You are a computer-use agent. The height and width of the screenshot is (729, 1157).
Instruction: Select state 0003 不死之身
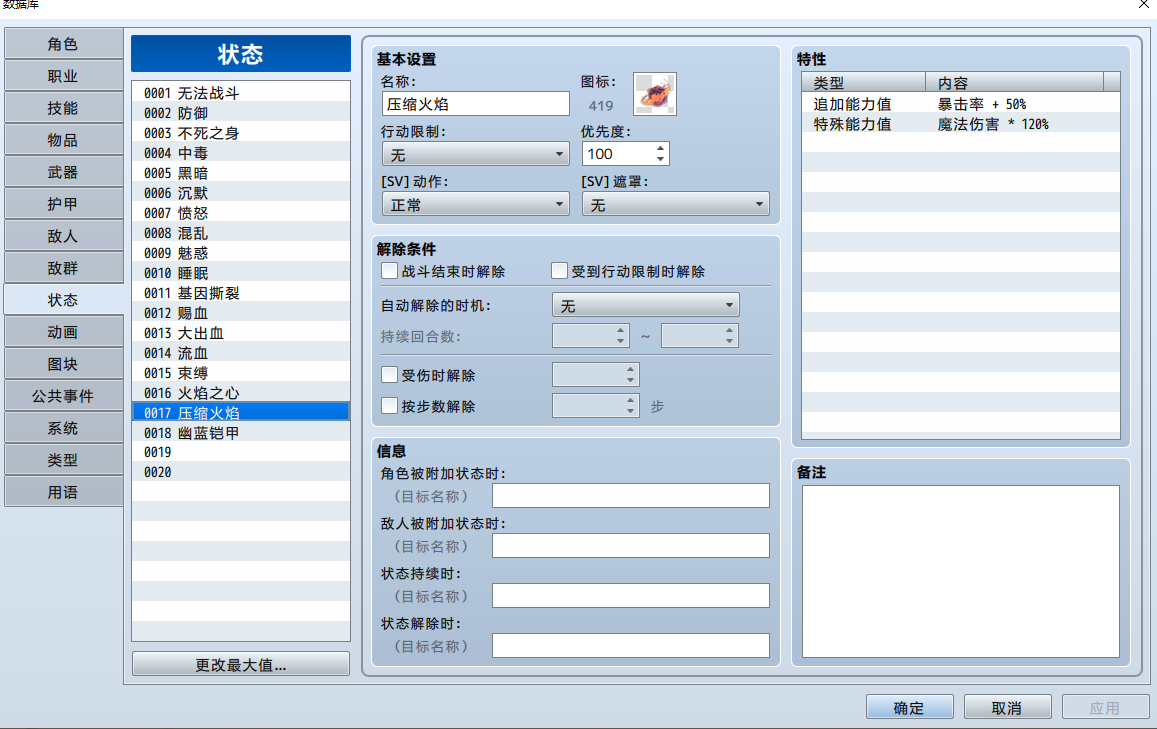click(241, 132)
